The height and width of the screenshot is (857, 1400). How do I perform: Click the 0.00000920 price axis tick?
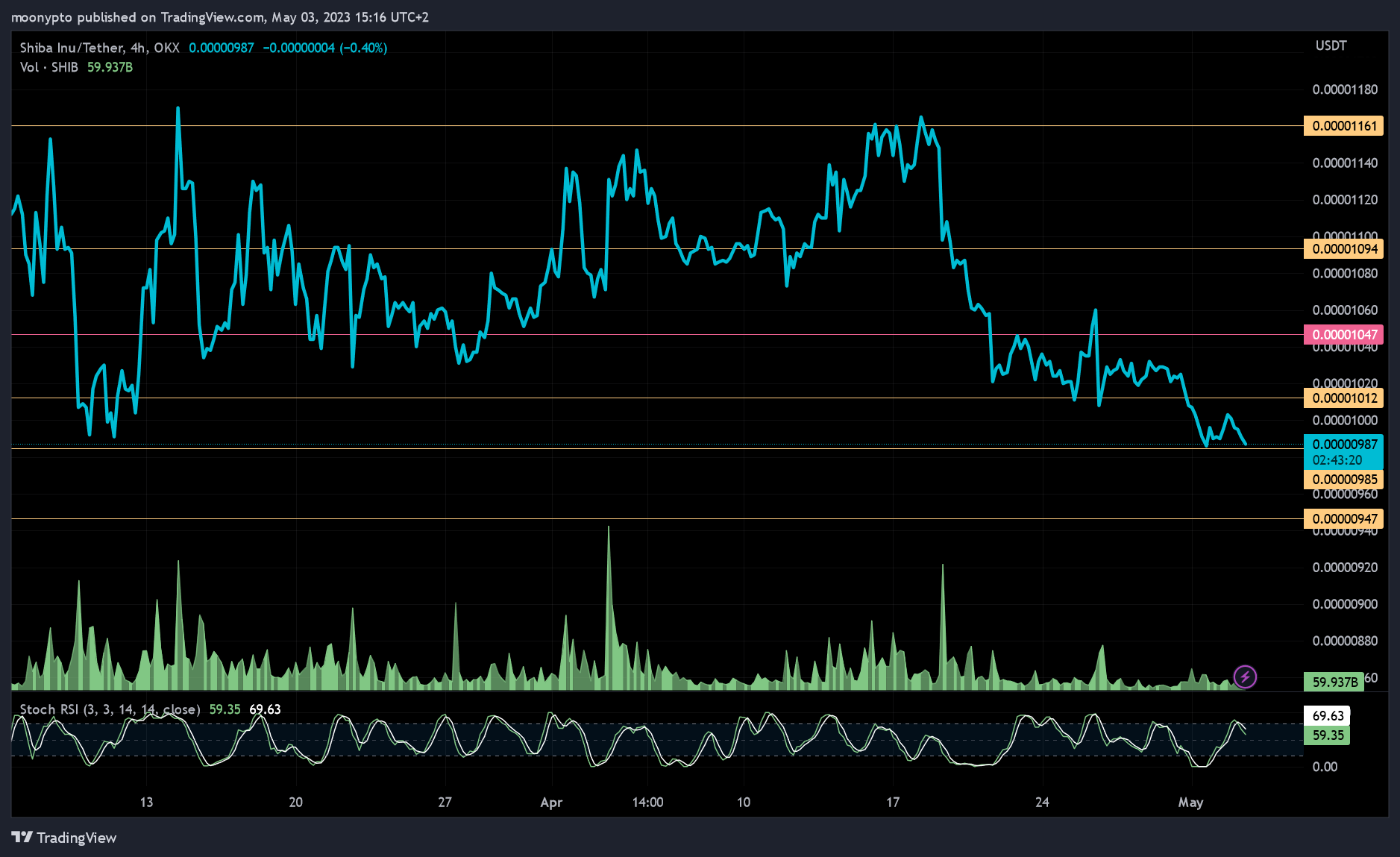1345,568
